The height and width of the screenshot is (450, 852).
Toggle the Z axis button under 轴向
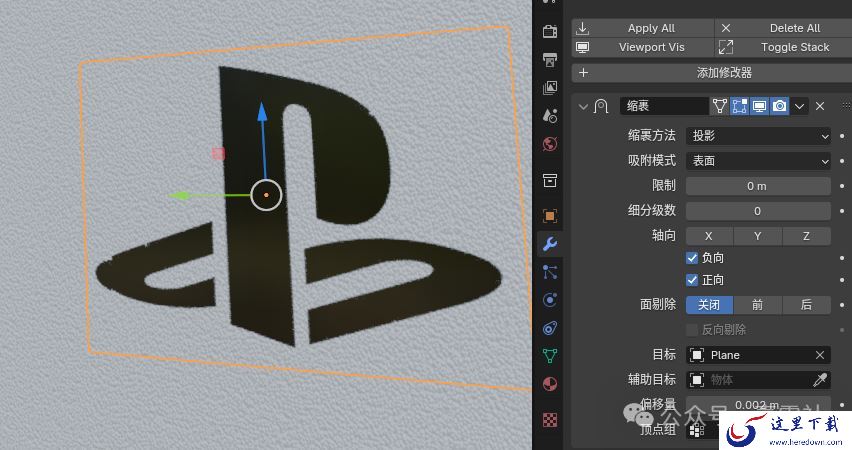[806, 236]
